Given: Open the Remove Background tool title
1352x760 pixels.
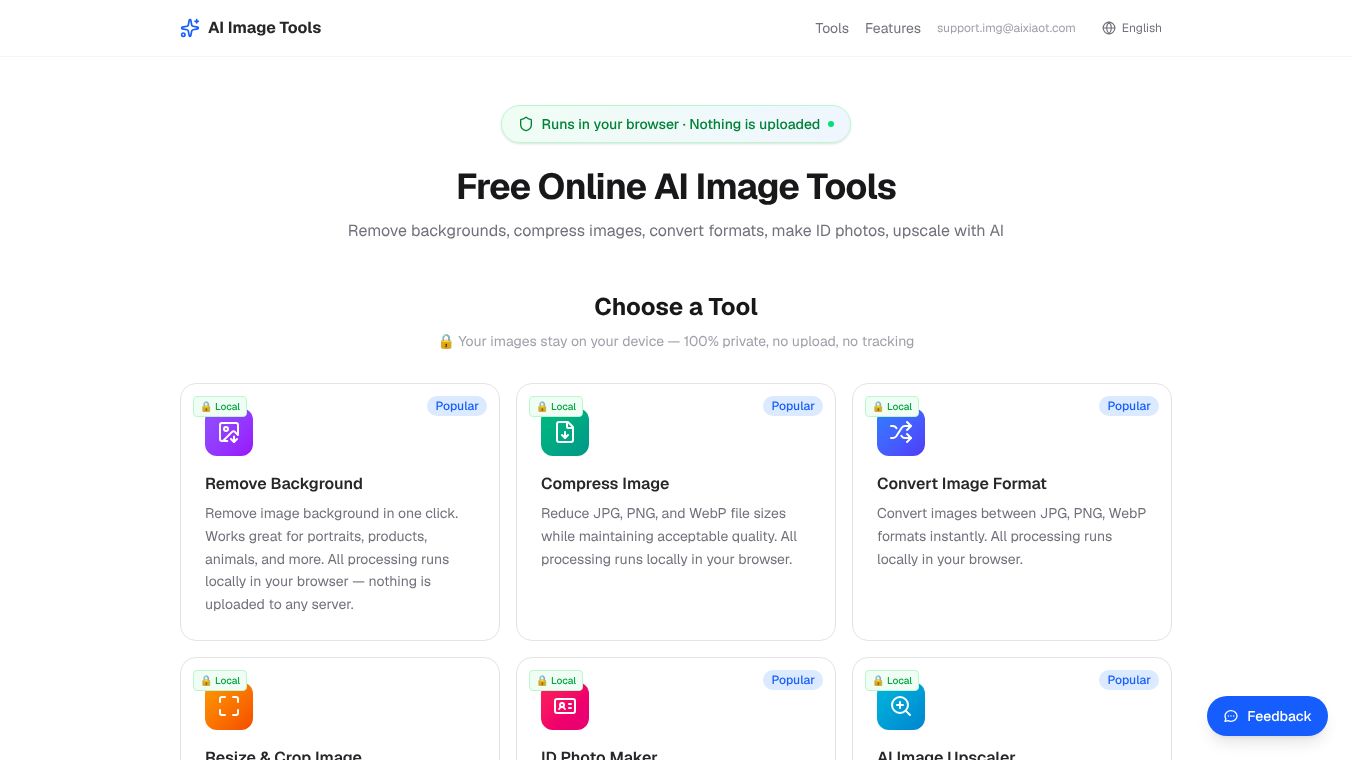Looking at the screenshot, I should tap(284, 483).
